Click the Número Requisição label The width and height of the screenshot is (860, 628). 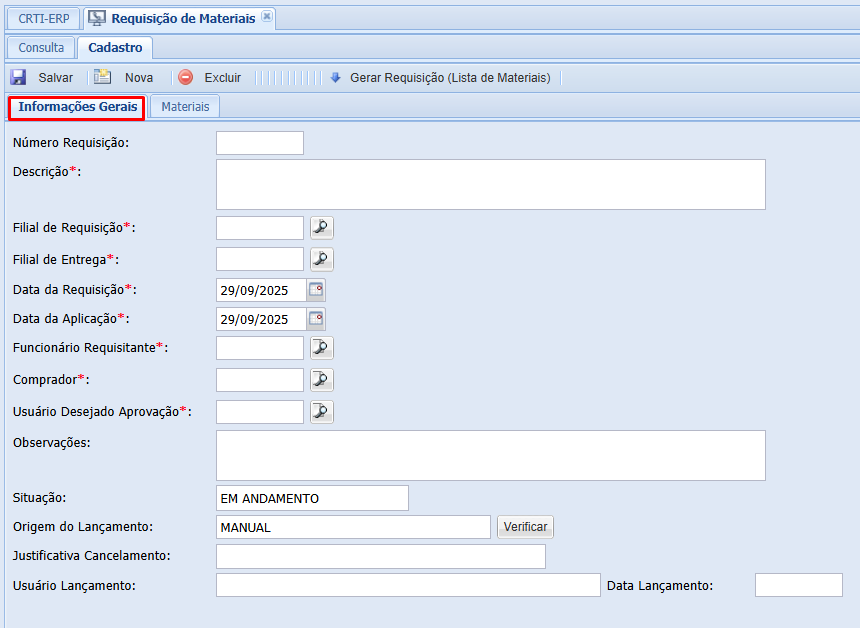click(71, 143)
